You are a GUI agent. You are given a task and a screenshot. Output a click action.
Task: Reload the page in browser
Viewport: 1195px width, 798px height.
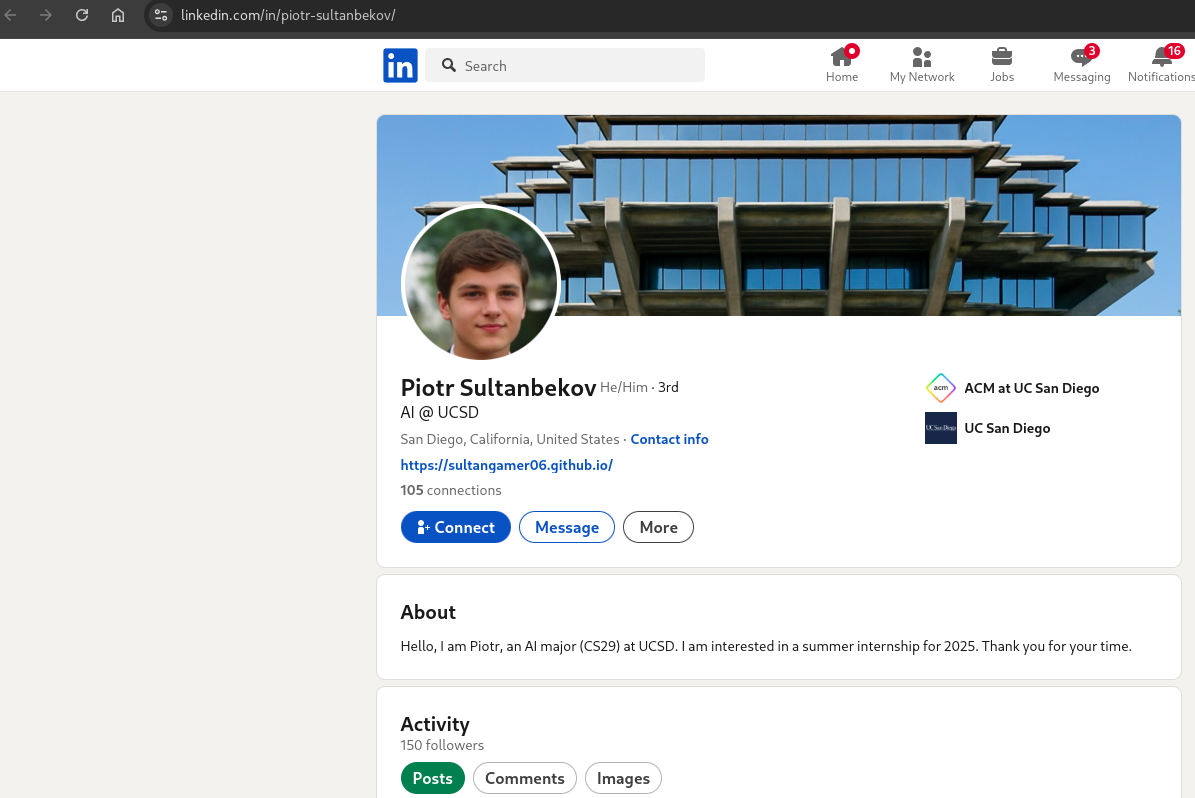click(82, 15)
